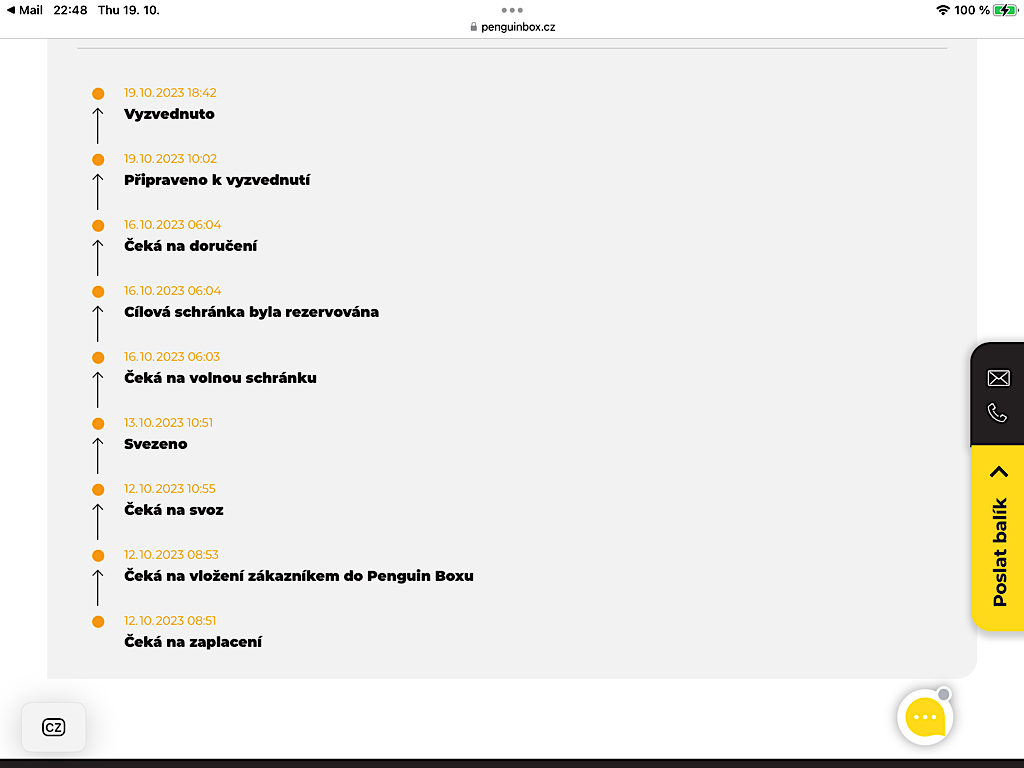
Task: Expand the Poslat balík side panel chevron
Action: point(999,472)
